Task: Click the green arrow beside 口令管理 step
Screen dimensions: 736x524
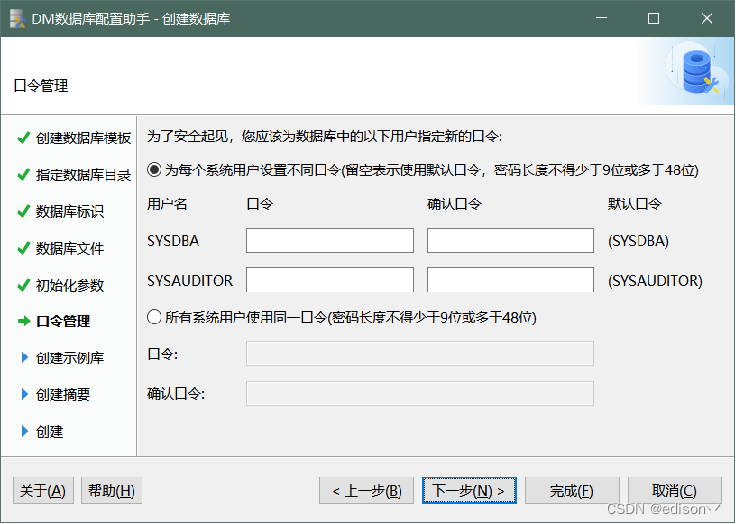Action: coord(24,321)
